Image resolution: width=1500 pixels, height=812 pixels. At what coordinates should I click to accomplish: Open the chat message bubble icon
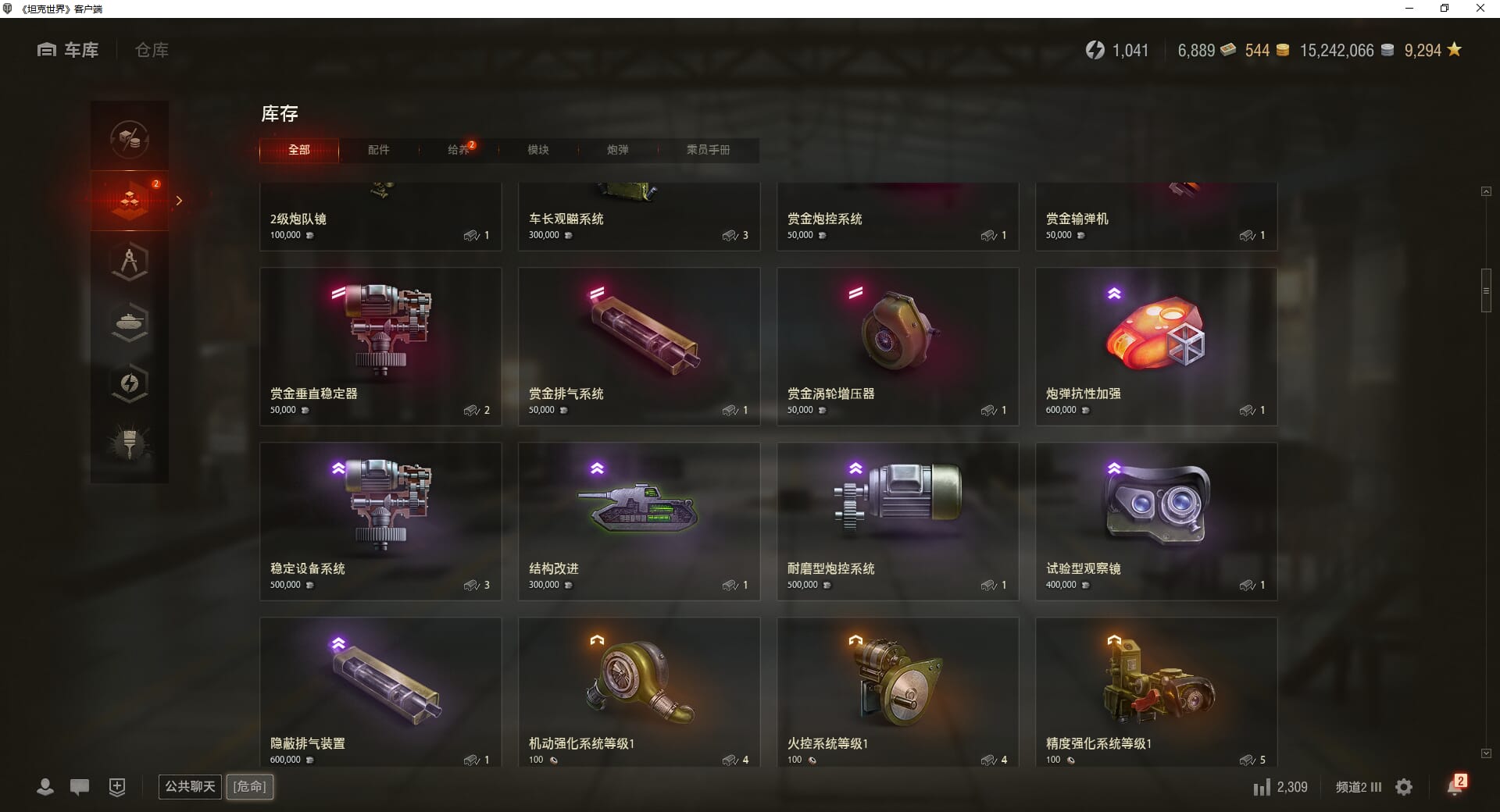pyautogui.click(x=80, y=787)
